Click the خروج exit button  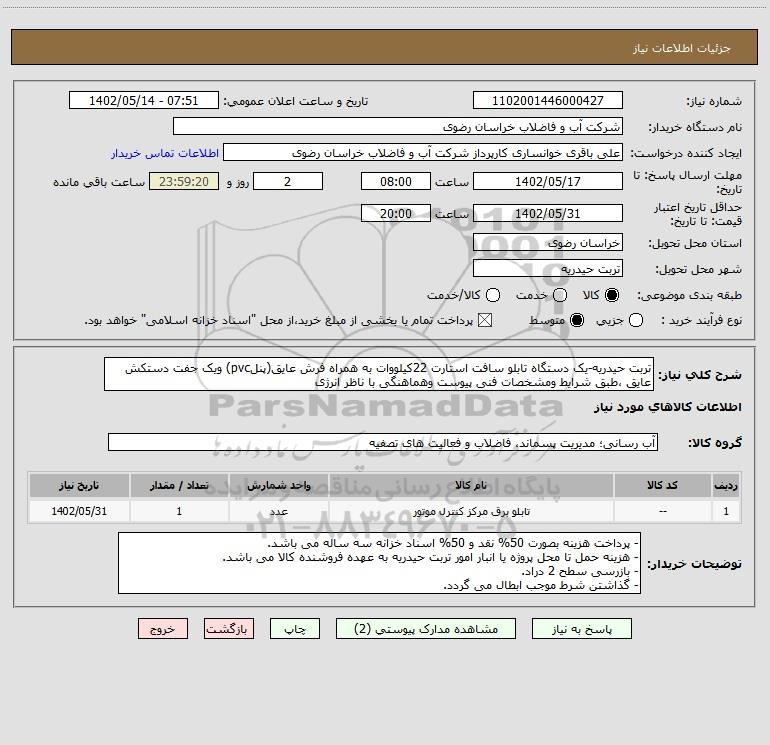163,629
